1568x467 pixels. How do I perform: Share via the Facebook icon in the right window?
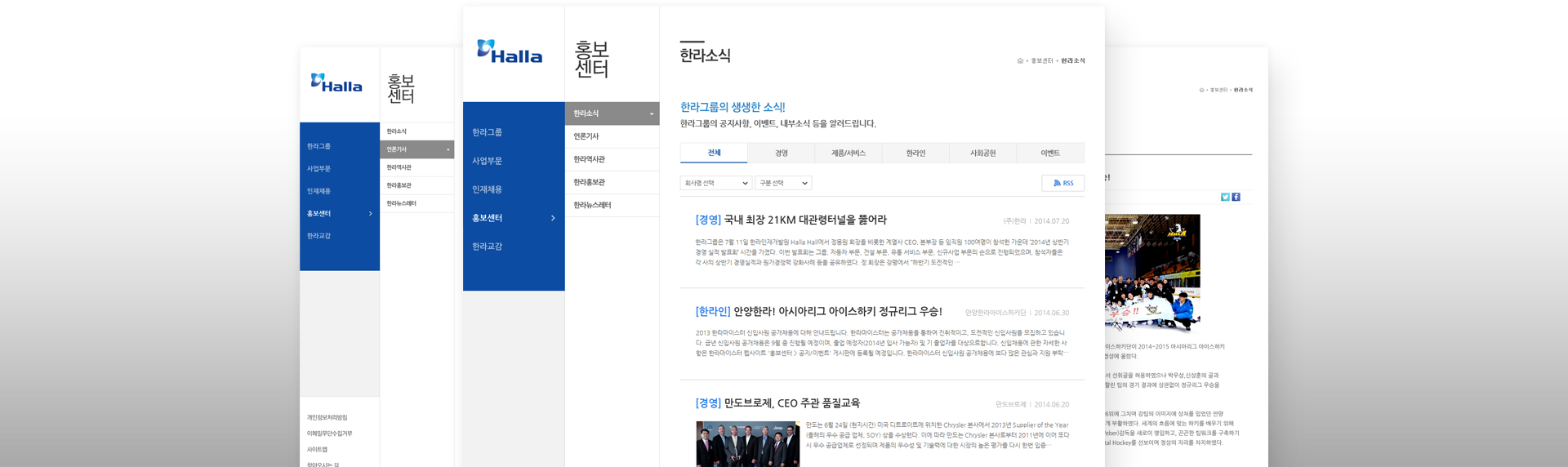(1236, 197)
